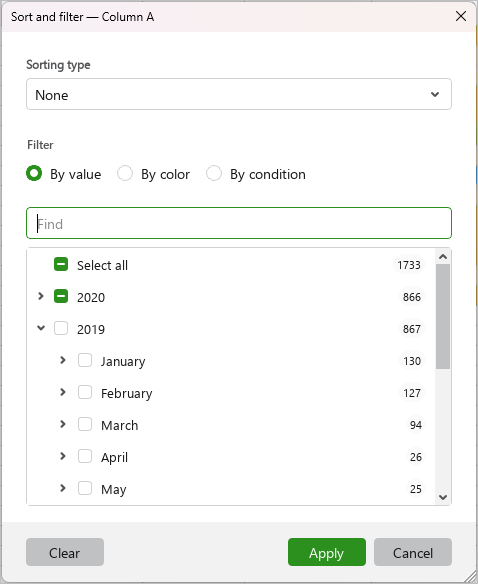Click the scrollbar up arrow in value list

coord(443,256)
